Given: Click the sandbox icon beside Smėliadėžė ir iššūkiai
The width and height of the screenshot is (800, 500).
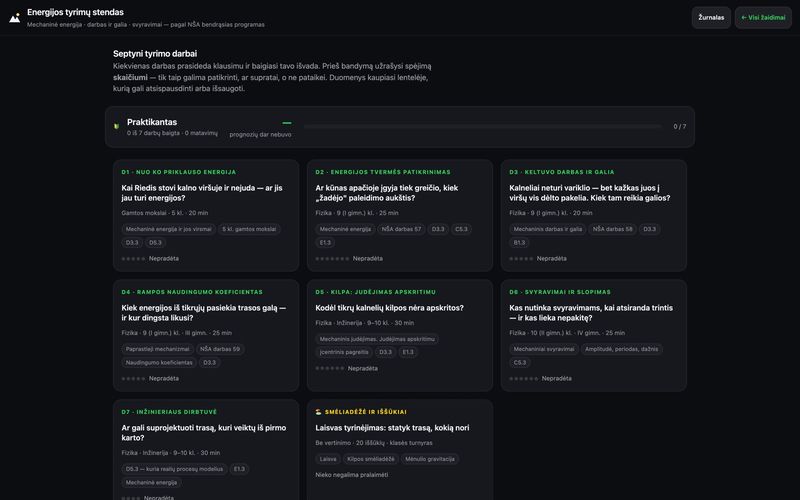Looking at the screenshot, I should tap(318, 412).
